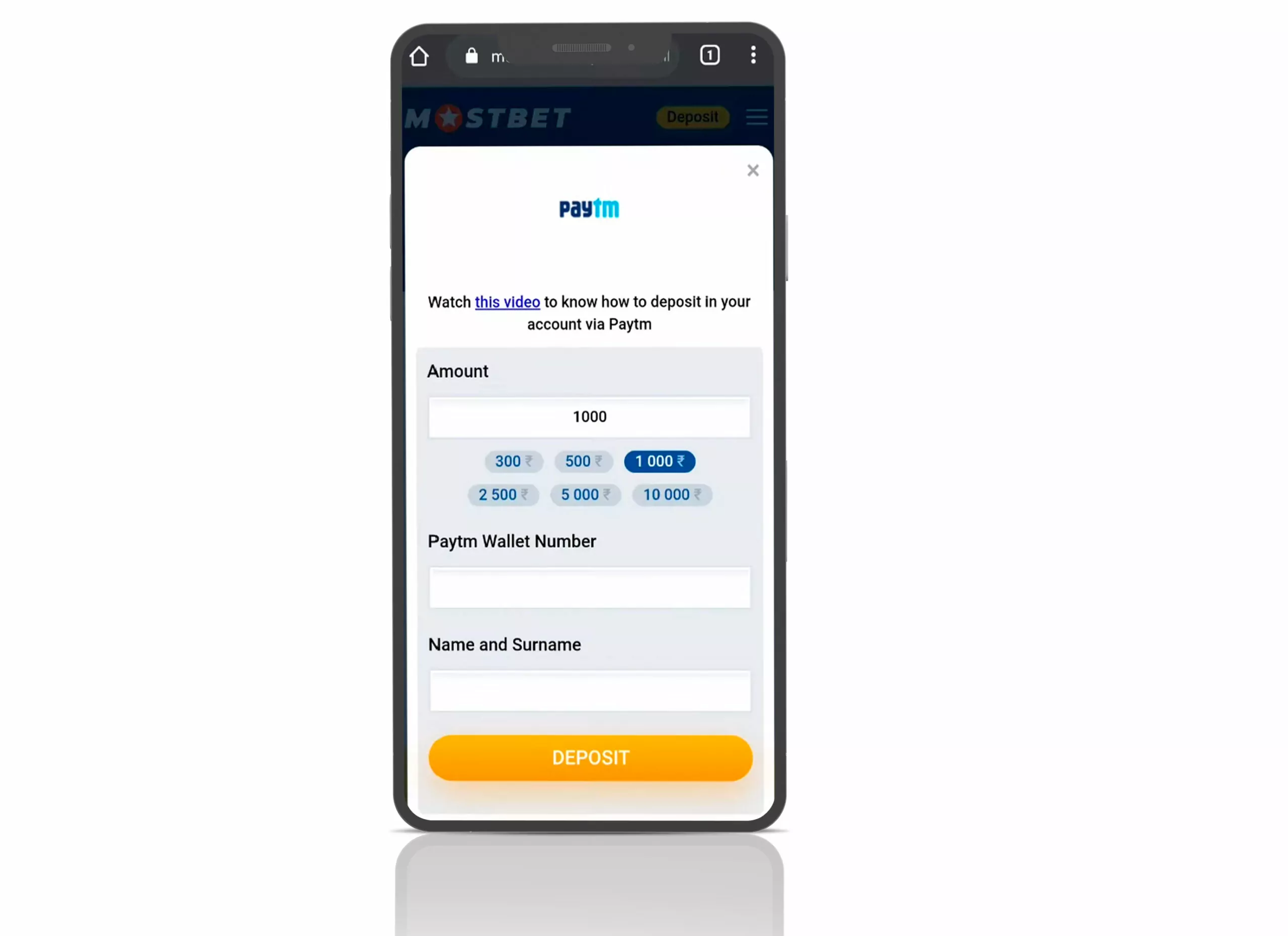This screenshot has height=936, width=1288.
Task: Select the 1 000 ₹ preset amount button
Action: (x=659, y=461)
